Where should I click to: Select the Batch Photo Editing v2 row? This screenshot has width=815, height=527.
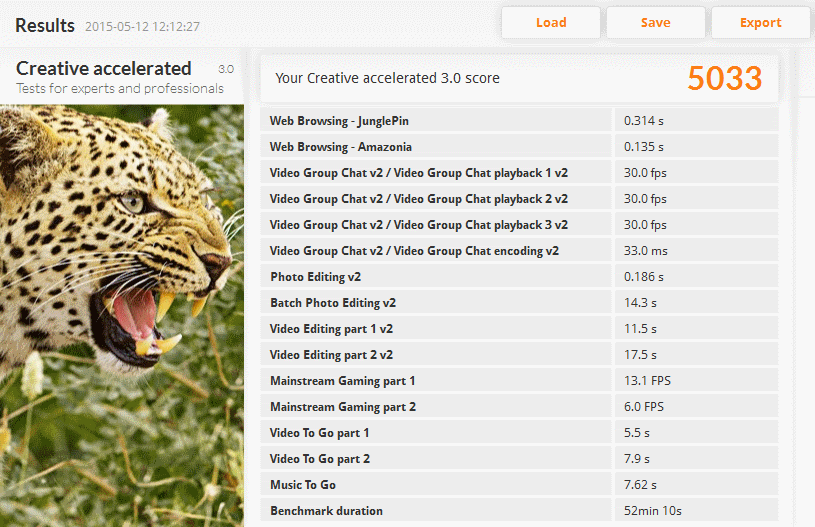coord(519,302)
